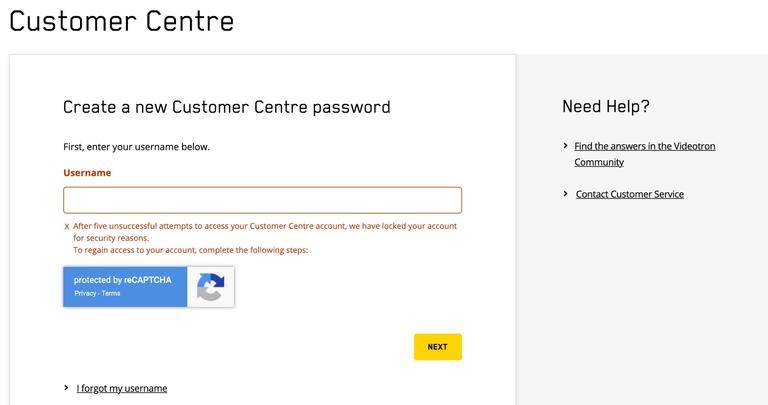Screen dimensions: 768x405
Task: Click the Need Help? heading
Action: [606, 106]
